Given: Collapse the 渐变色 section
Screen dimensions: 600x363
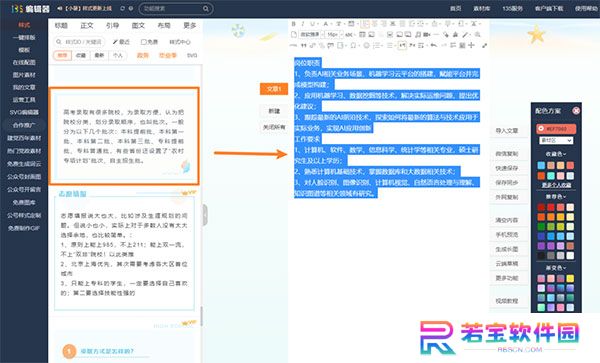Looking at the screenshot, I should pyautogui.click(x=556, y=268).
